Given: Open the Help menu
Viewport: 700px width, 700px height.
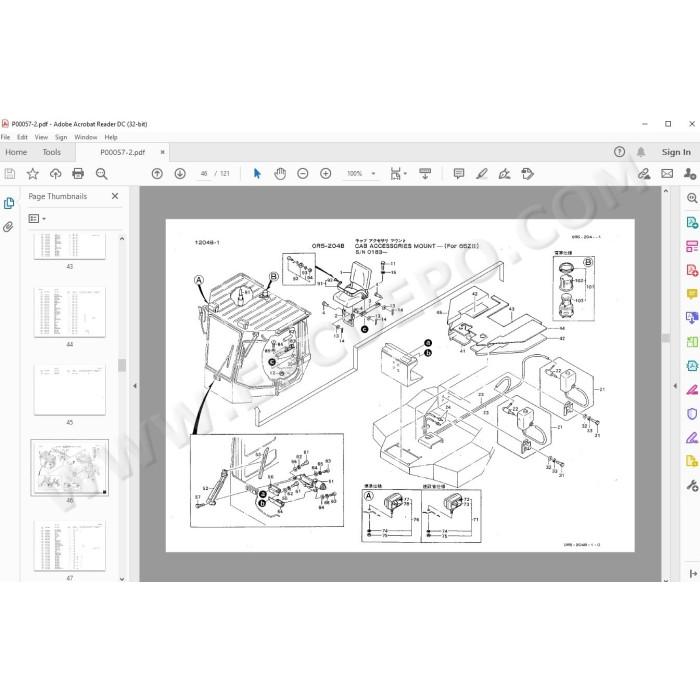Looking at the screenshot, I should [111, 137].
